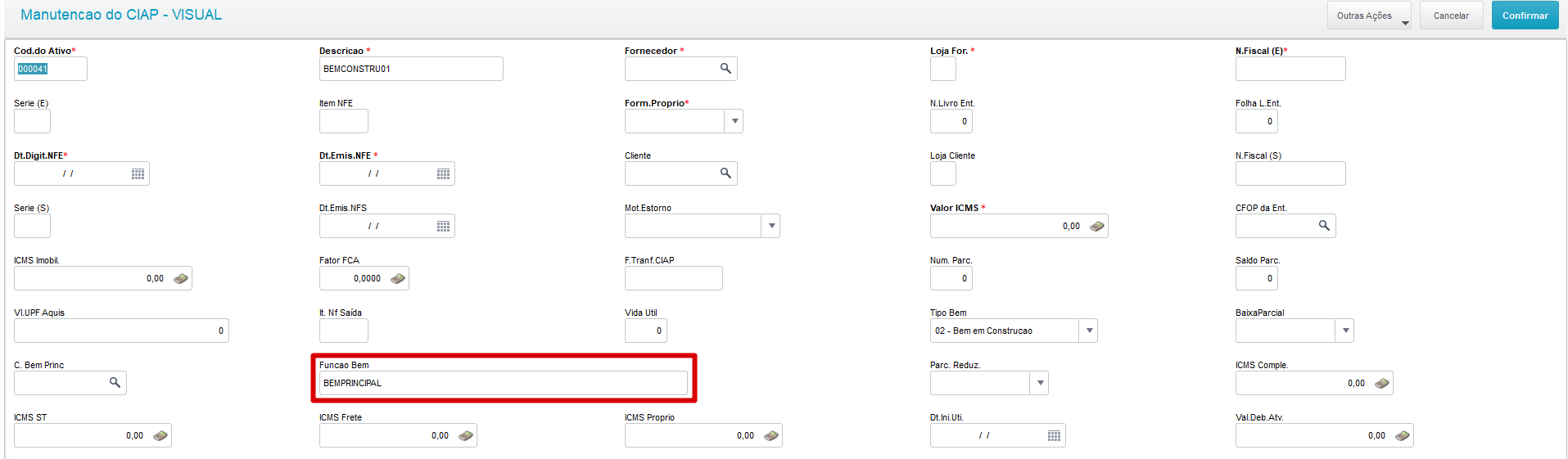Click the C. Bem Princ search icon
Image resolution: width=1568 pixels, height=459 pixels.
pyautogui.click(x=115, y=383)
